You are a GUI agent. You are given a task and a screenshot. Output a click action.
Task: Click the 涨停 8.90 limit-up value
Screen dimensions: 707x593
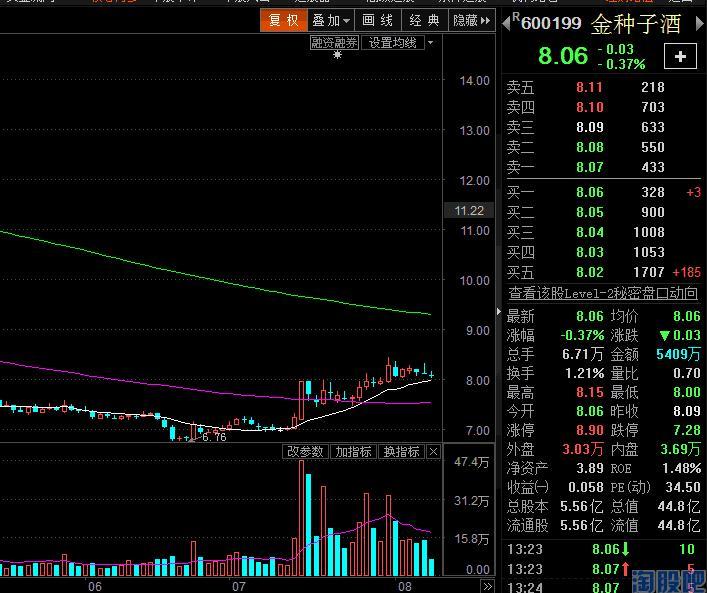click(x=590, y=430)
